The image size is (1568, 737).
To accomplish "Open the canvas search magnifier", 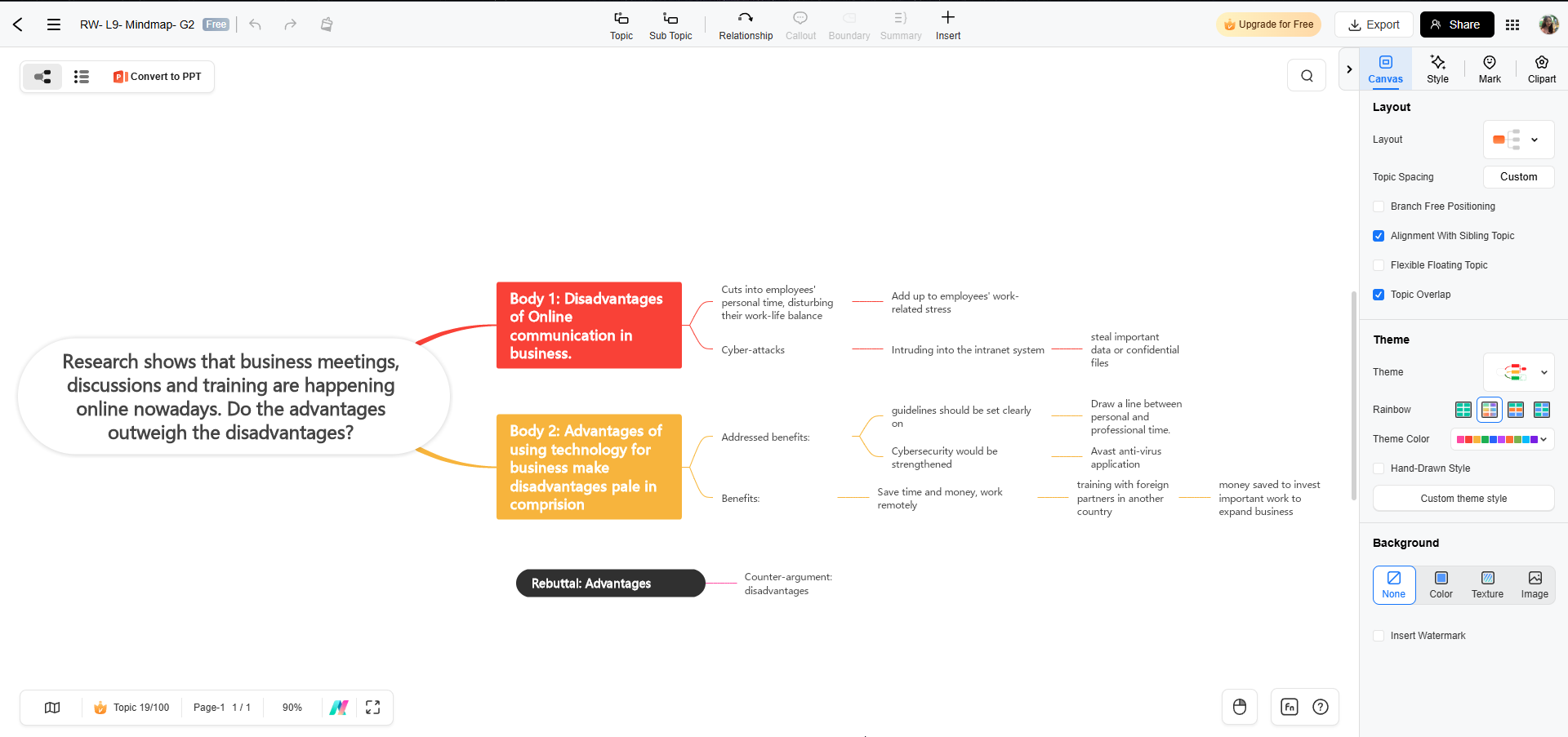I will coord(1307,76).
